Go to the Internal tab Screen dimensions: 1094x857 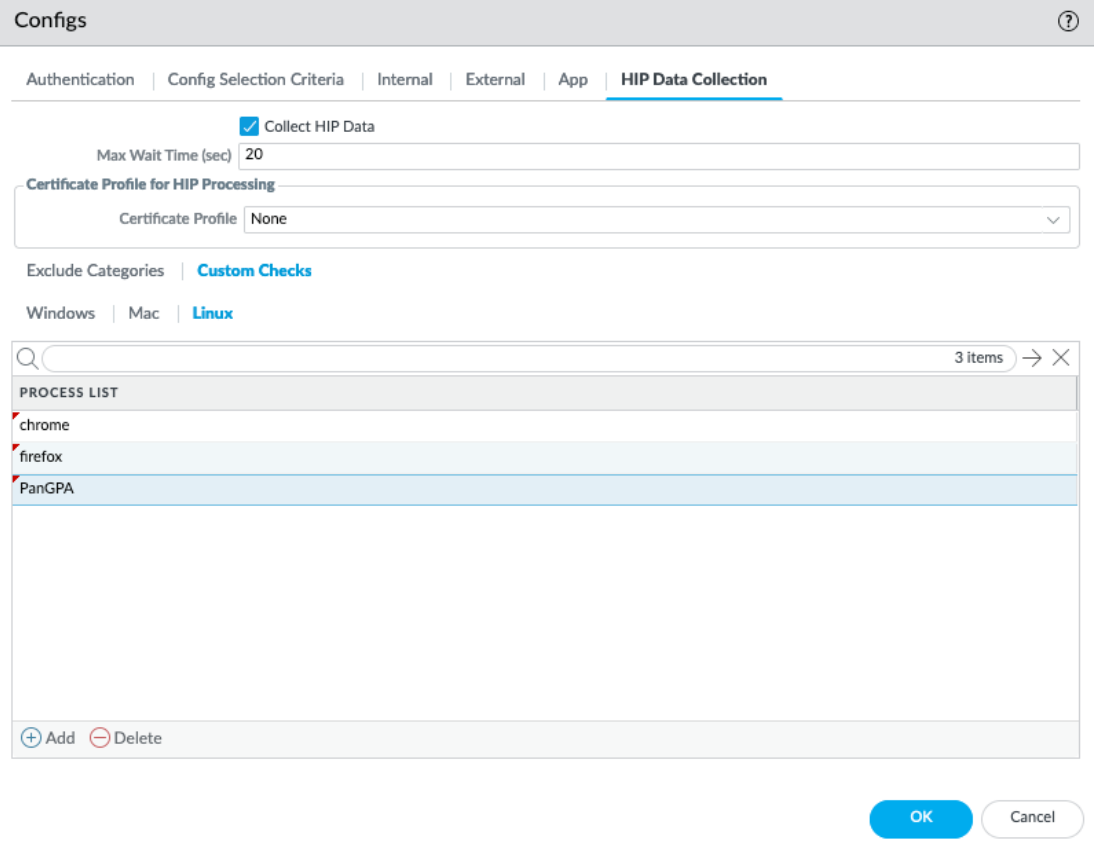[x=404, y=80]
